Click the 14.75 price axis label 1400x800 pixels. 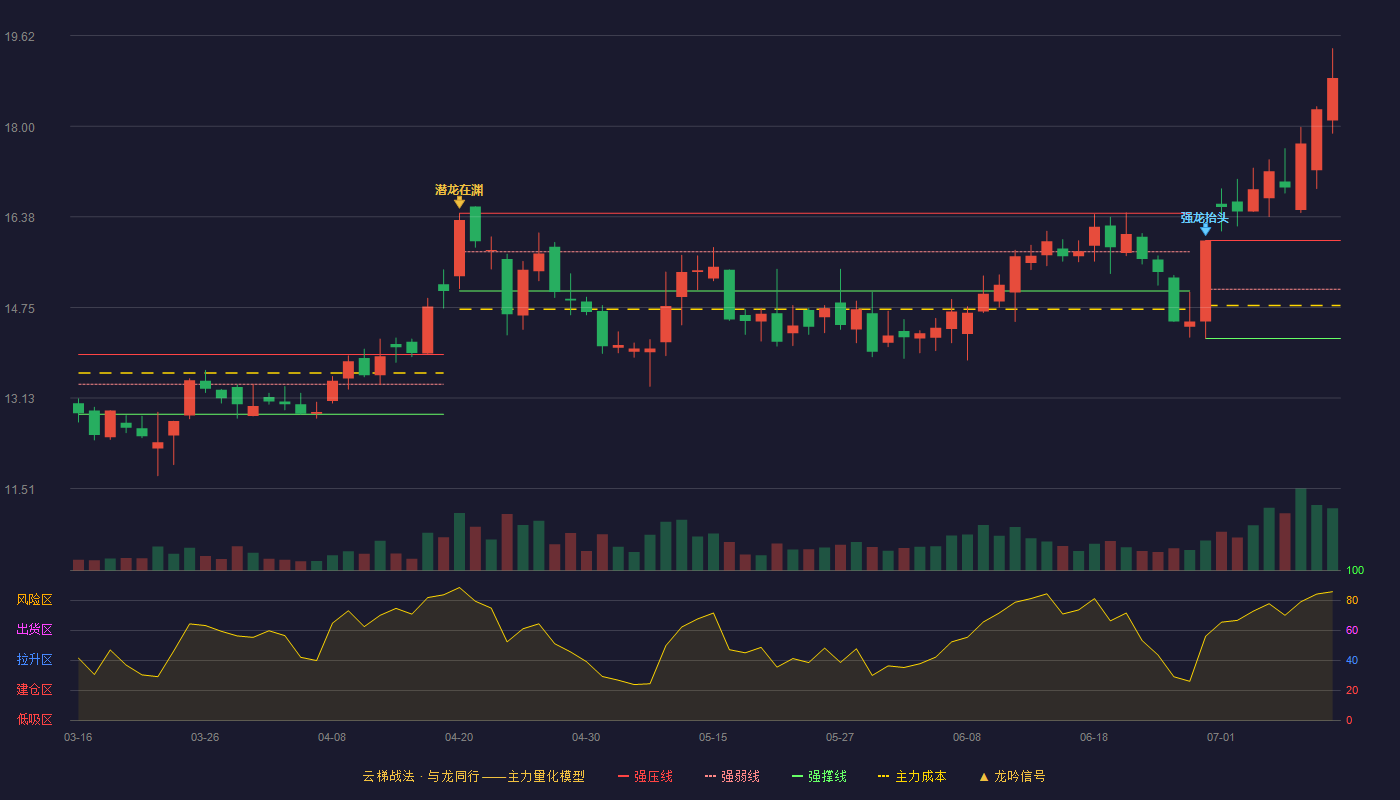click(19, 308)
